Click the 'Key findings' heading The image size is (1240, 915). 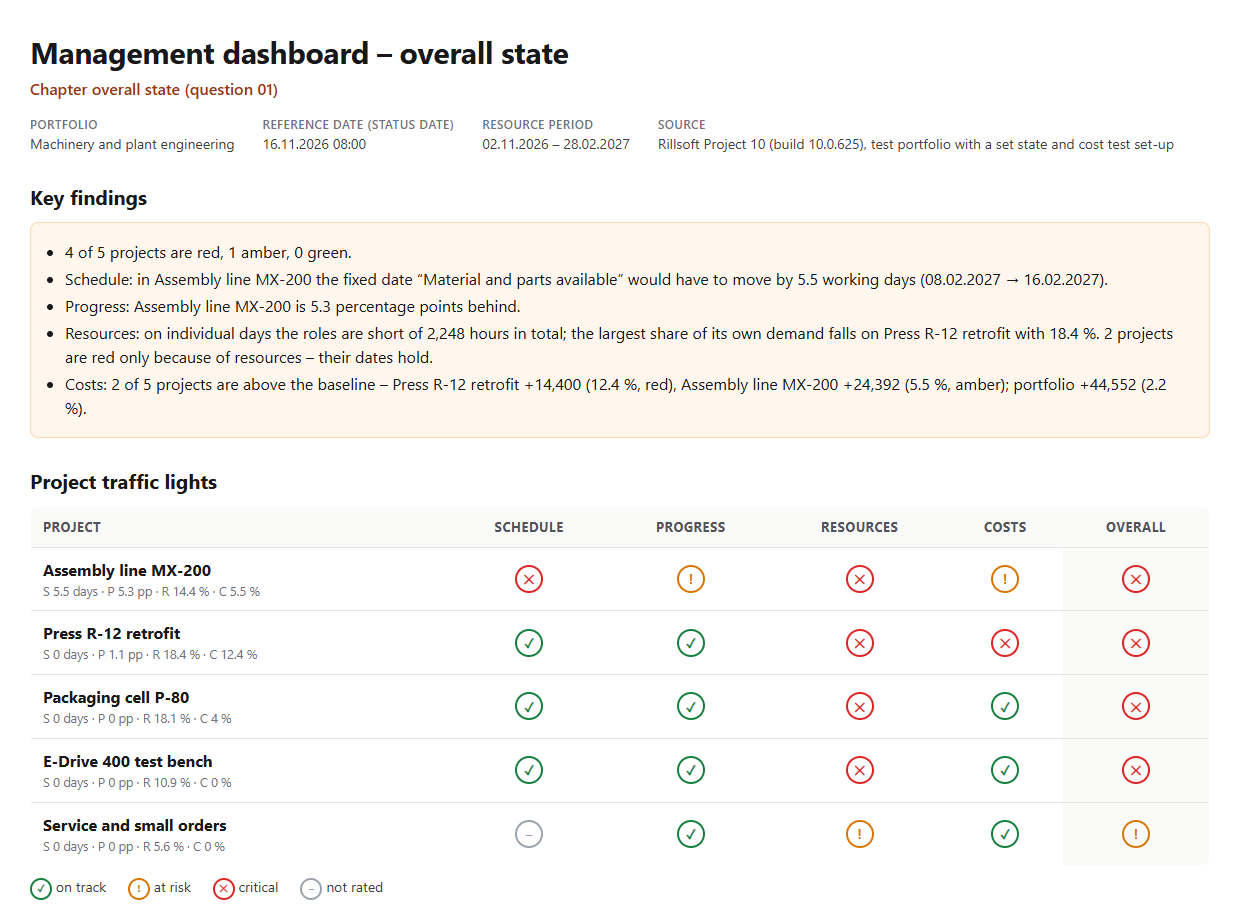click(x=89, y=198)
